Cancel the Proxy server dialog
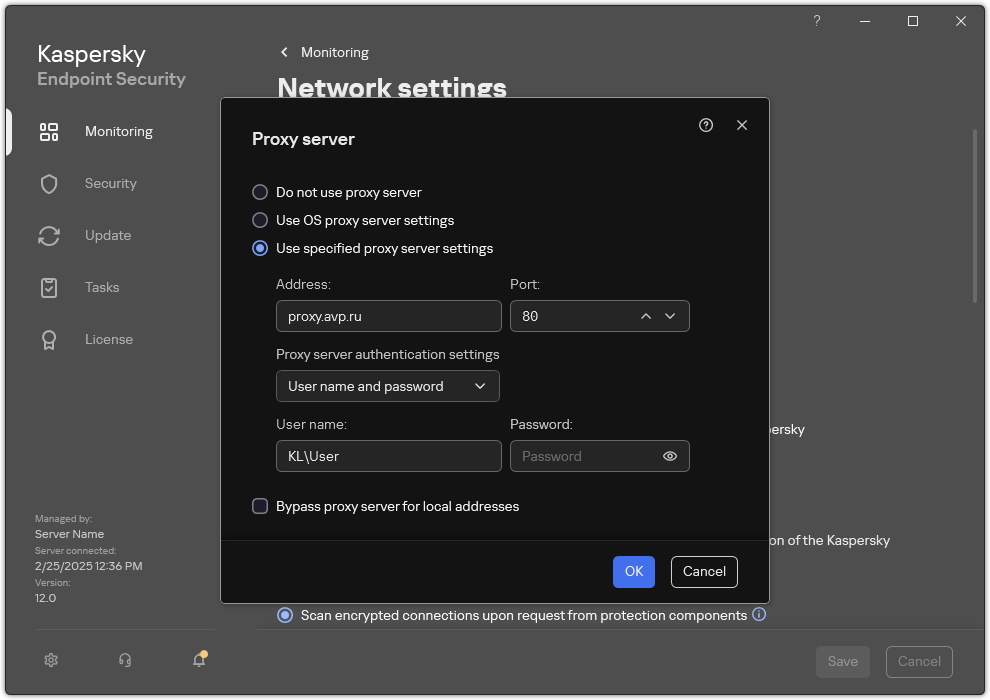This screenshot has width=990, height=700. 704,571
